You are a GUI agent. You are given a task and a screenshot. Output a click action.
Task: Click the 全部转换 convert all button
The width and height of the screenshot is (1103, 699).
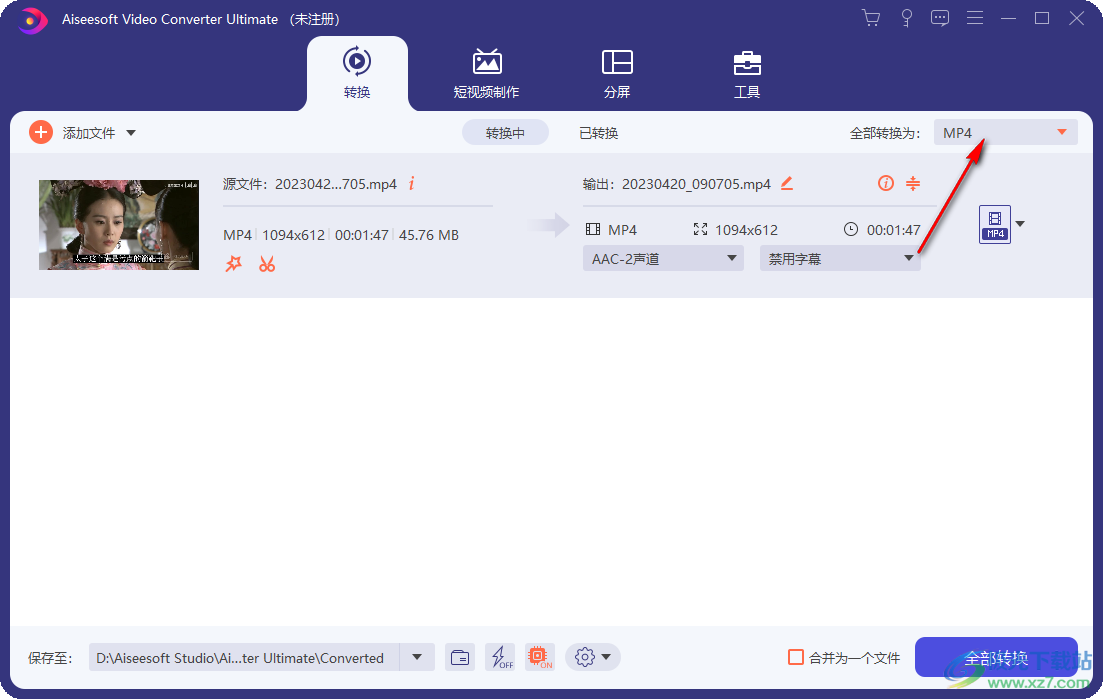pyautogui.click(x=996, y=658)
